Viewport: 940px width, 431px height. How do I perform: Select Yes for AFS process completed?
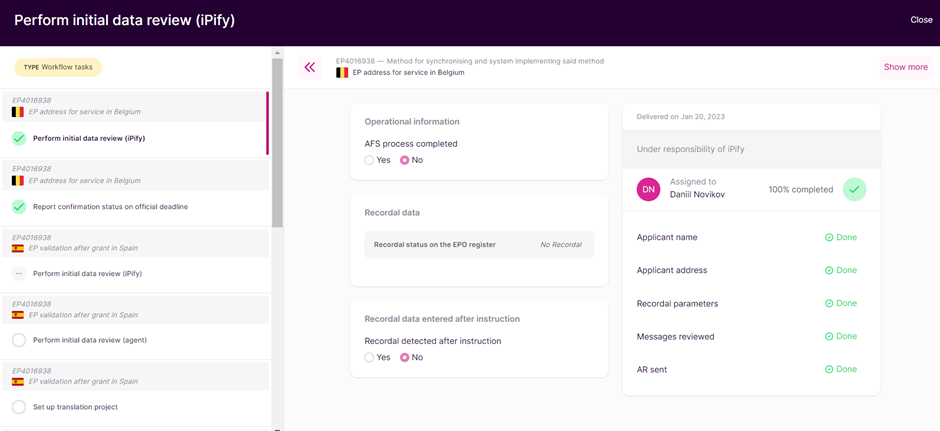tap(370, 160)
